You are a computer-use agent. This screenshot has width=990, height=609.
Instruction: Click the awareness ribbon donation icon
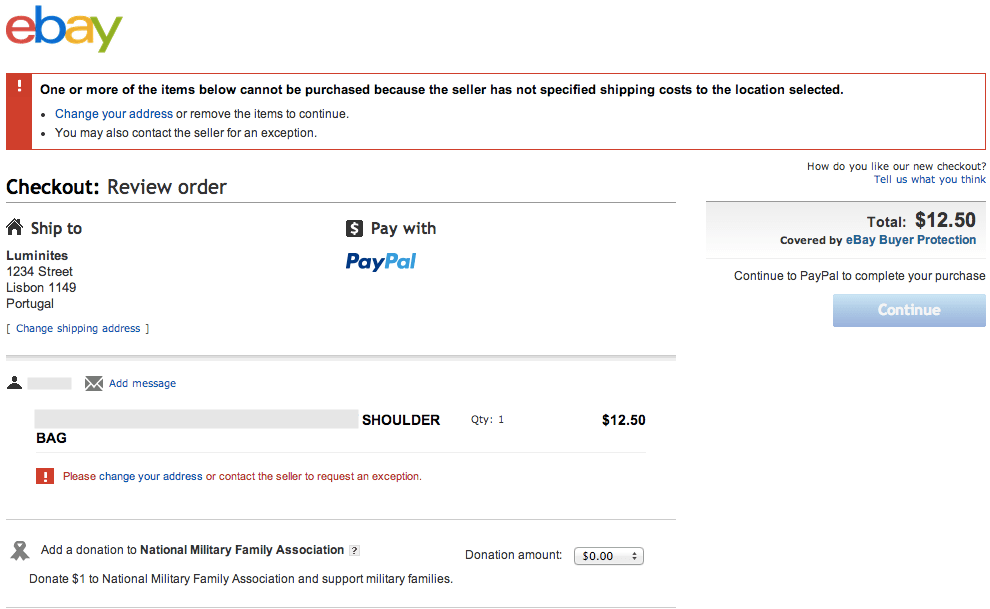pyautogui.click(x=19, y=550)
